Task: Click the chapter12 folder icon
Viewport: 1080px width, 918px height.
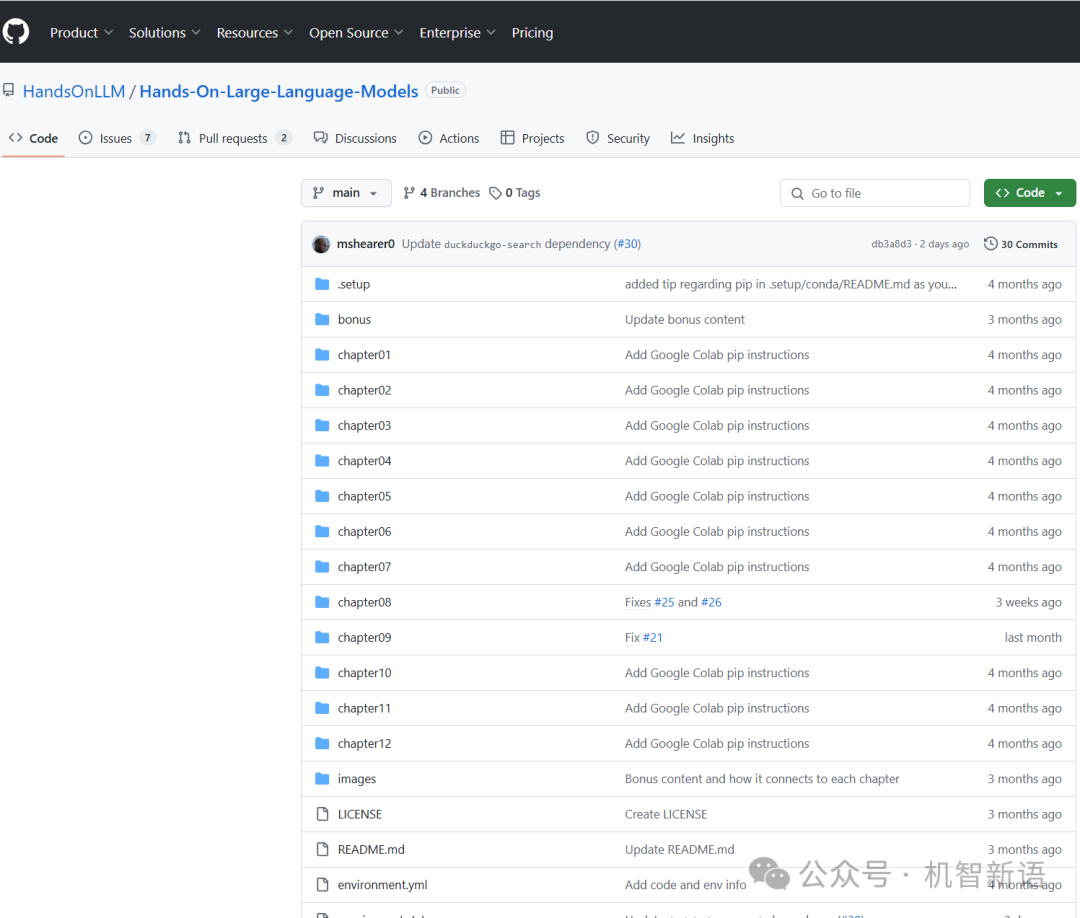Action: point(322,743)
